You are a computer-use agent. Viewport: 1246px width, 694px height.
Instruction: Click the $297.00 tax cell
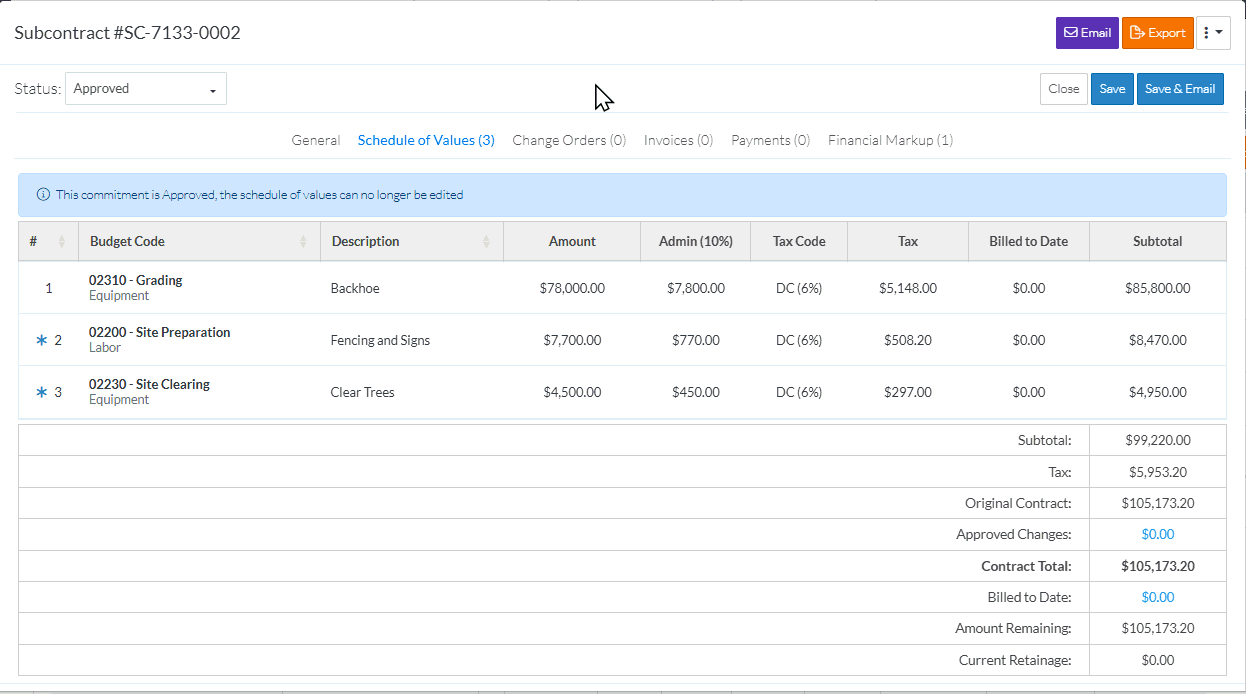(908, 393)
